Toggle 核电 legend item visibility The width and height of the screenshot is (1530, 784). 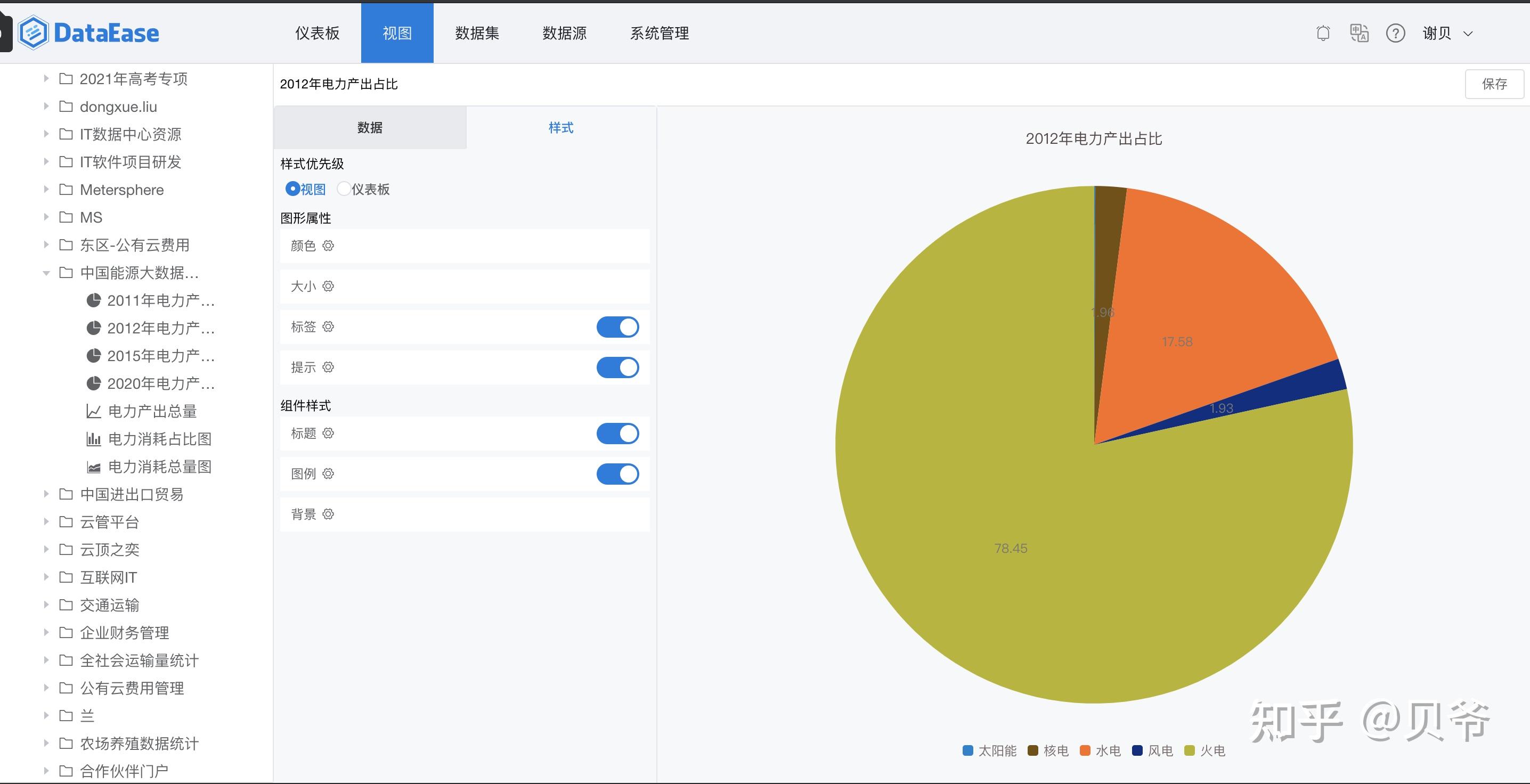pos(1048,751)
